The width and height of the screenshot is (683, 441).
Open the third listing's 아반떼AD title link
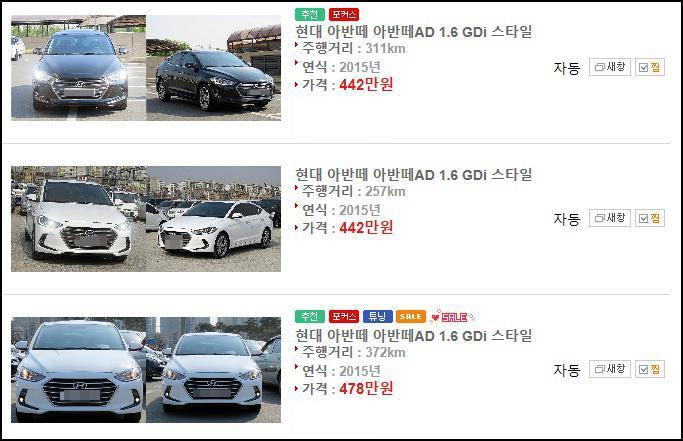(413, 336)
